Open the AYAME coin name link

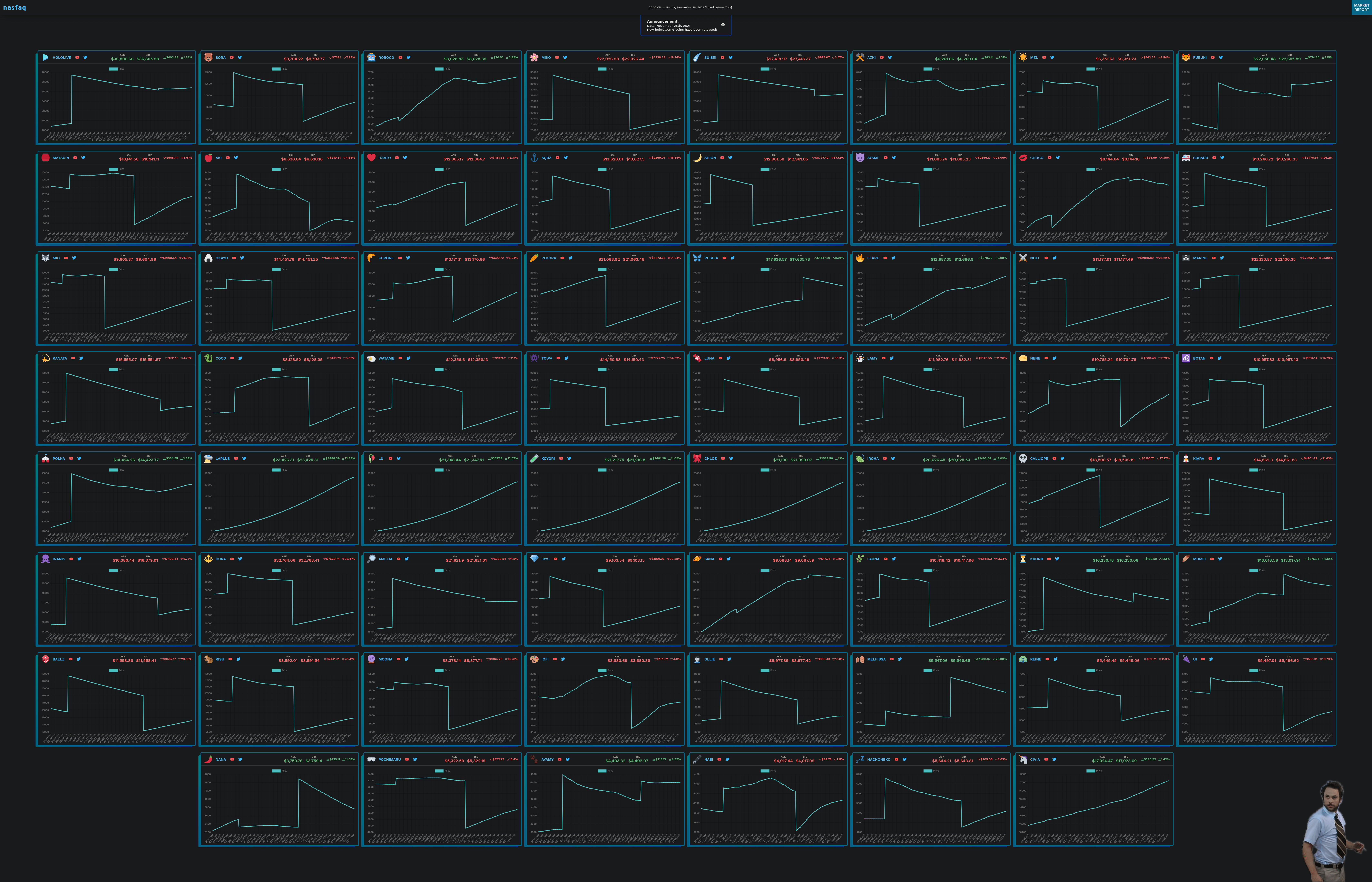873,157
